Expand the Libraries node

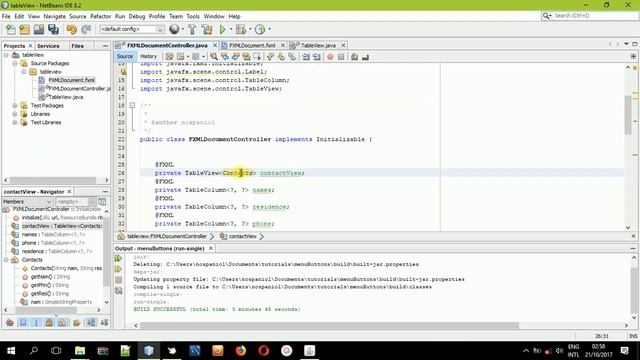click(15, 114)
